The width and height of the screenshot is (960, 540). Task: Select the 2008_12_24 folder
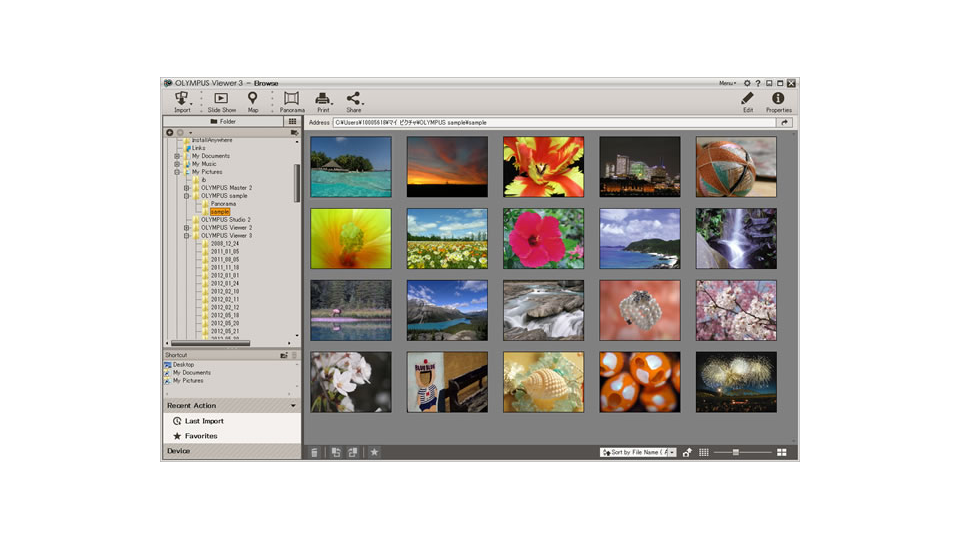(225, 244)
